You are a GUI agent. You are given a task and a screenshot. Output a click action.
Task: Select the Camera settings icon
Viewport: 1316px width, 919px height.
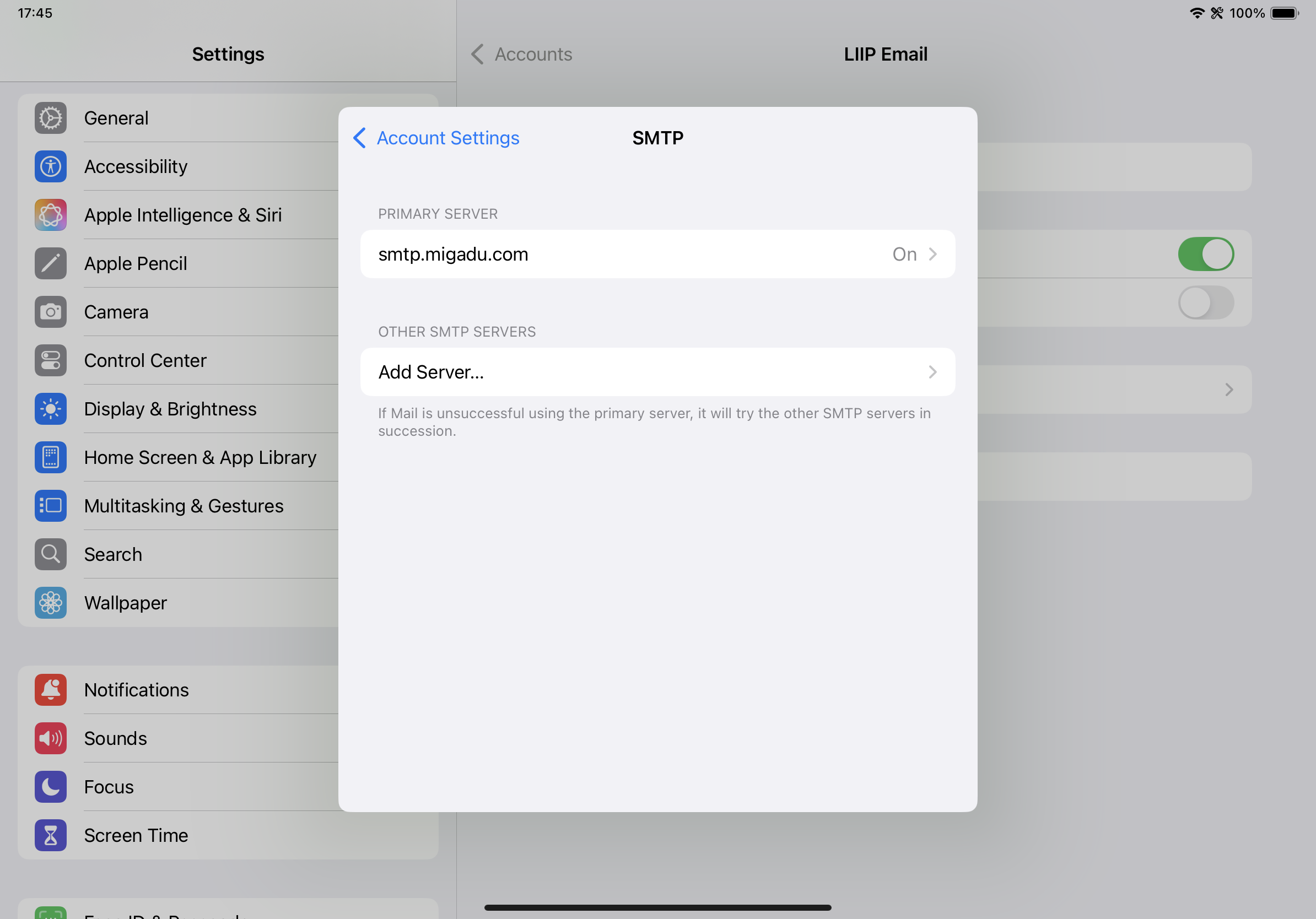(51, 312)
